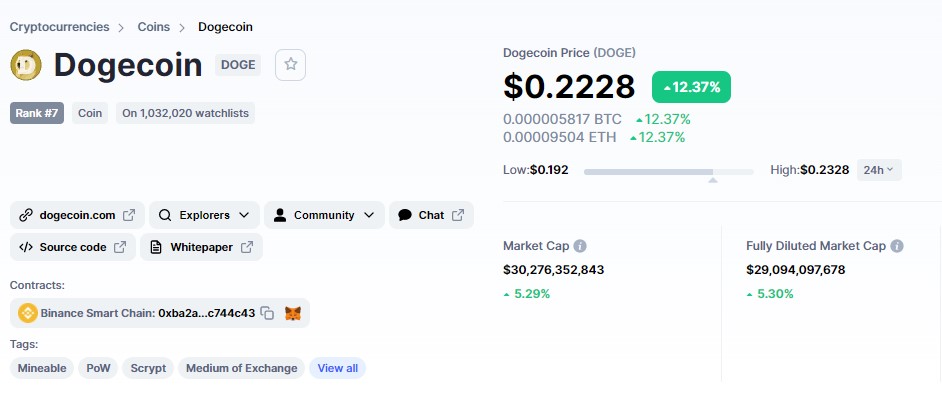Image resolution: width=942 pixels, height=398 pixels.
Task: Click the document icon for Whitepaper
Action: [156, 247]
